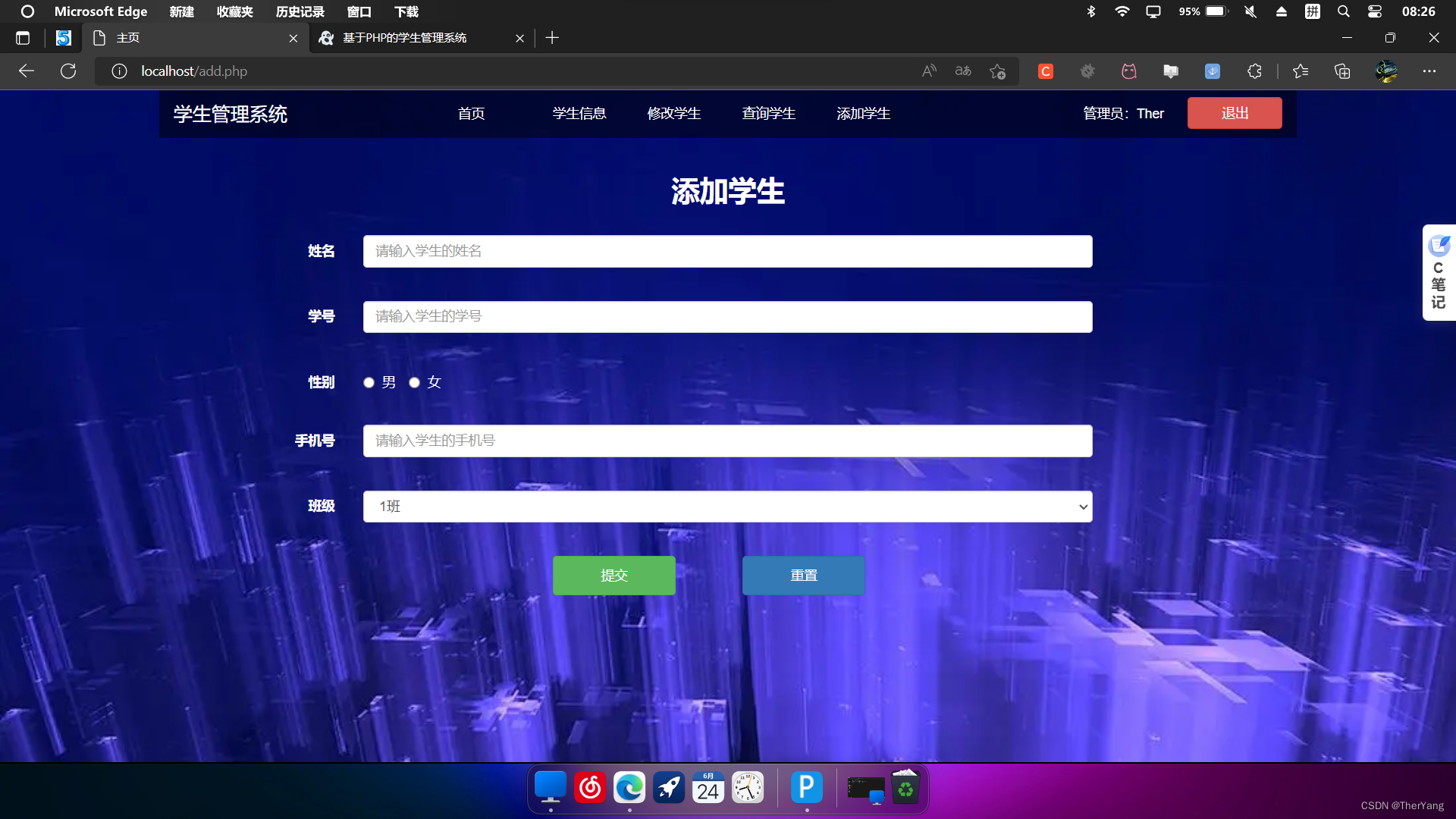The height and width of the screenshot is (819, 1456).
Task: Go to 修改学生 page
Action: click(x=674, y=114)
